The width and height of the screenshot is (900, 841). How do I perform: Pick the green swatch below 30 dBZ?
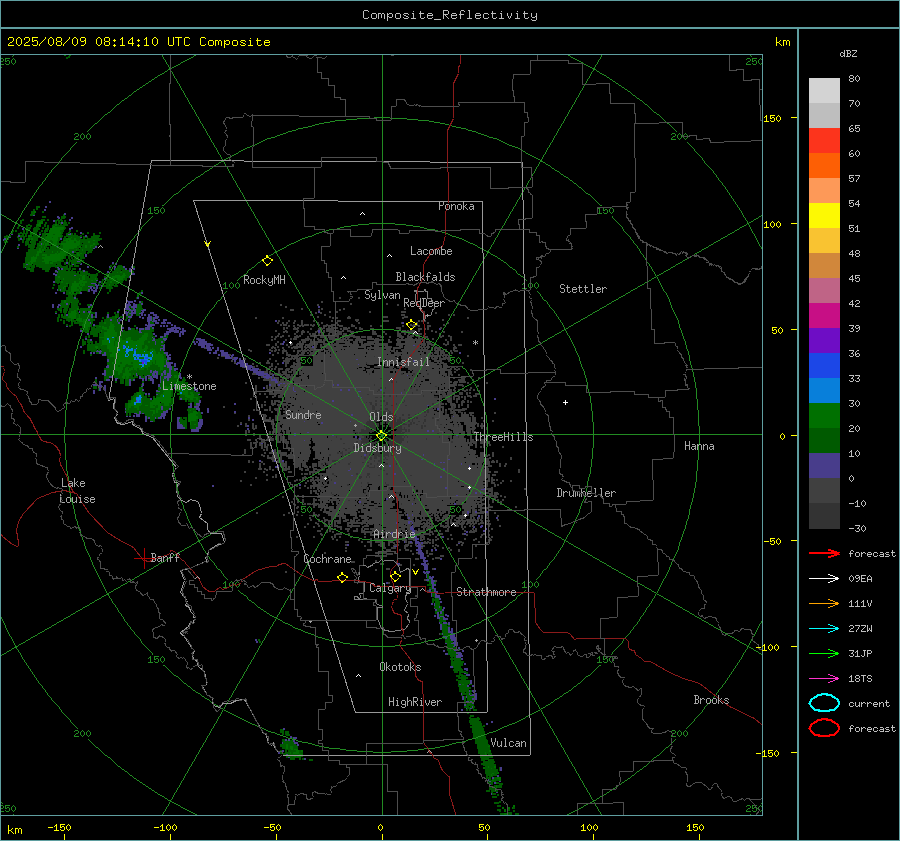click(x=824, y=416)
